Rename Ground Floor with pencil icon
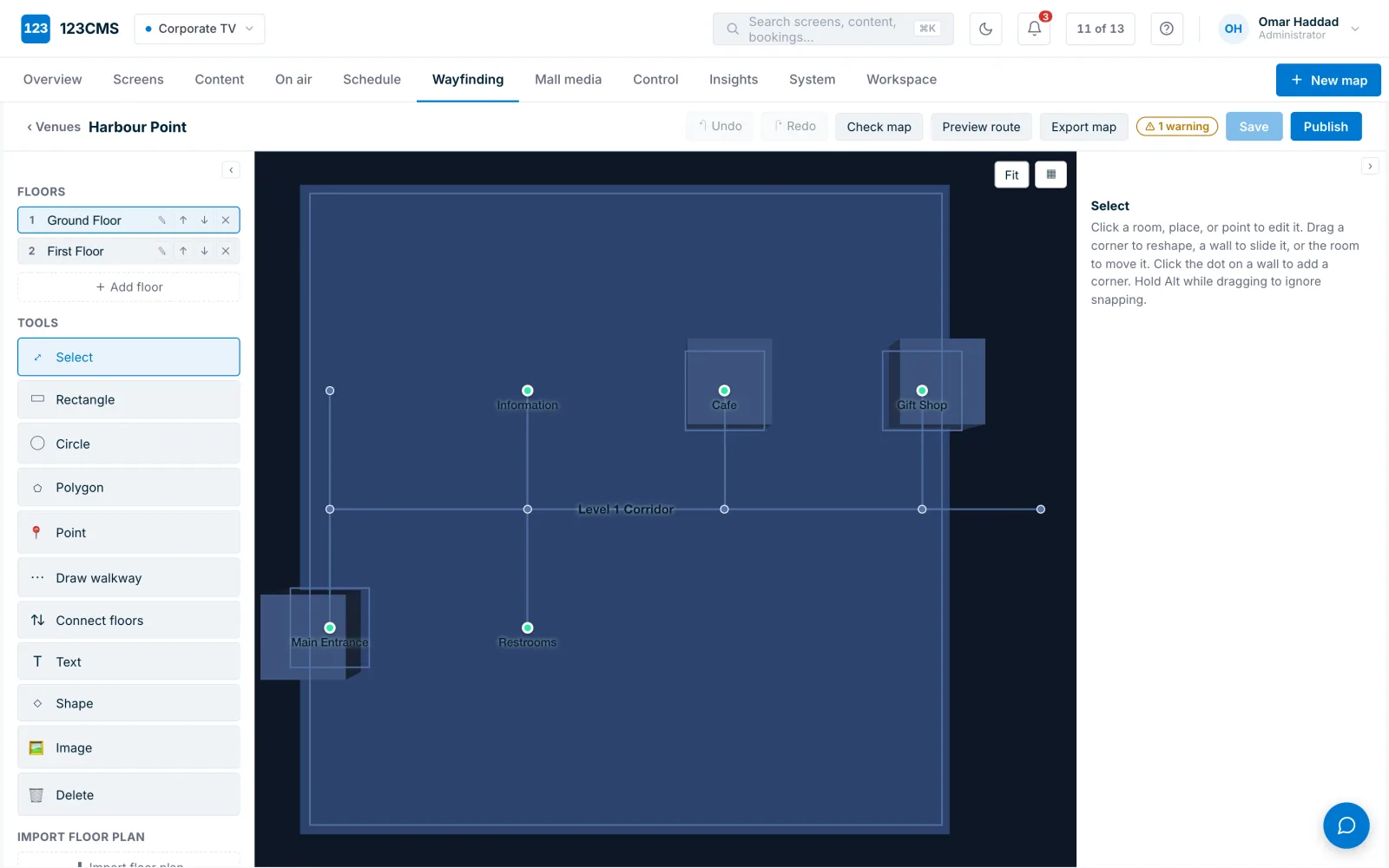1389x868 pixels. pyautogui.click(x=161, y=220)
